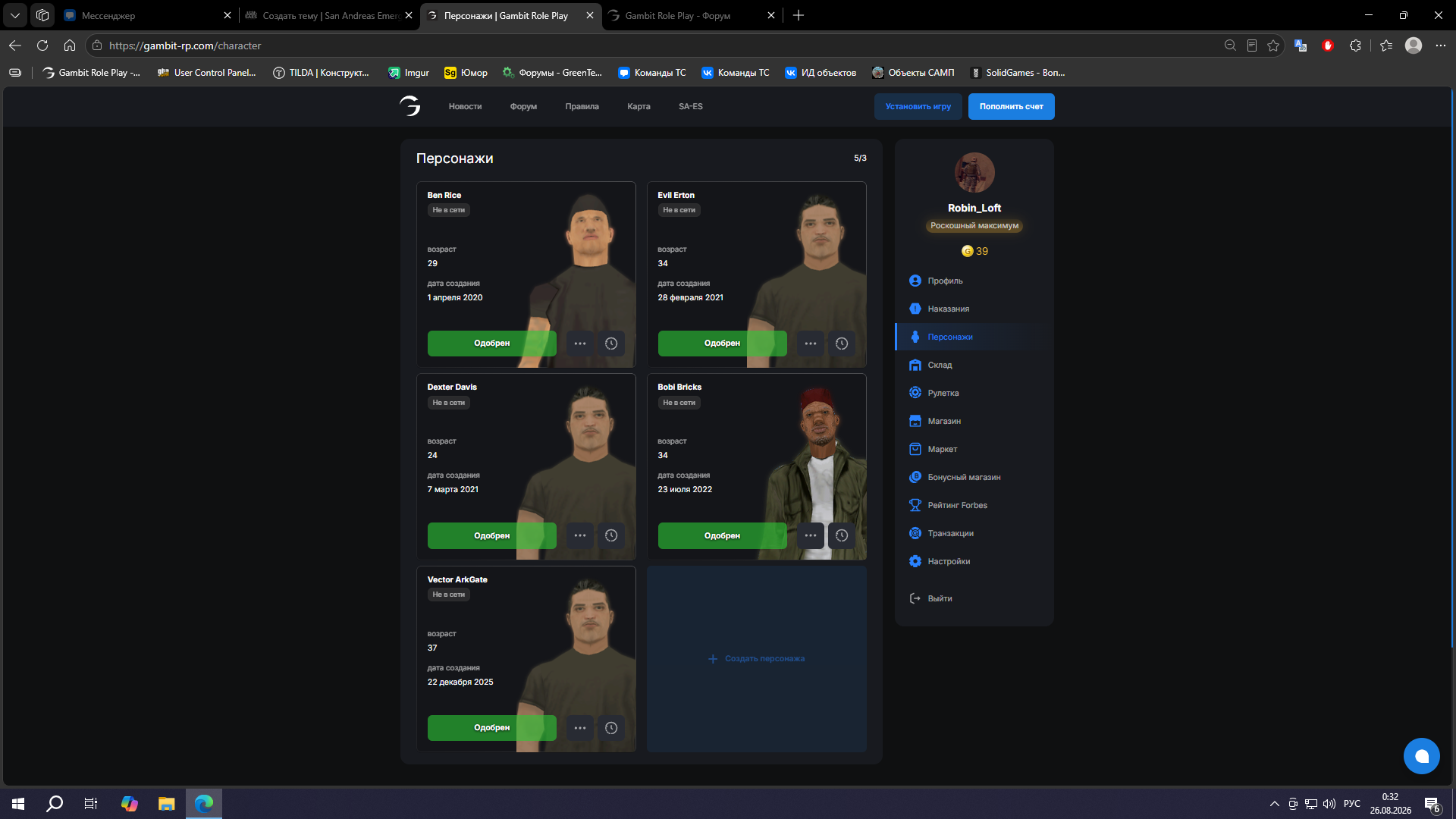1456x819 pixels.
Task: Open browser settings and more menu
Action: click(x=1440, y=45)
